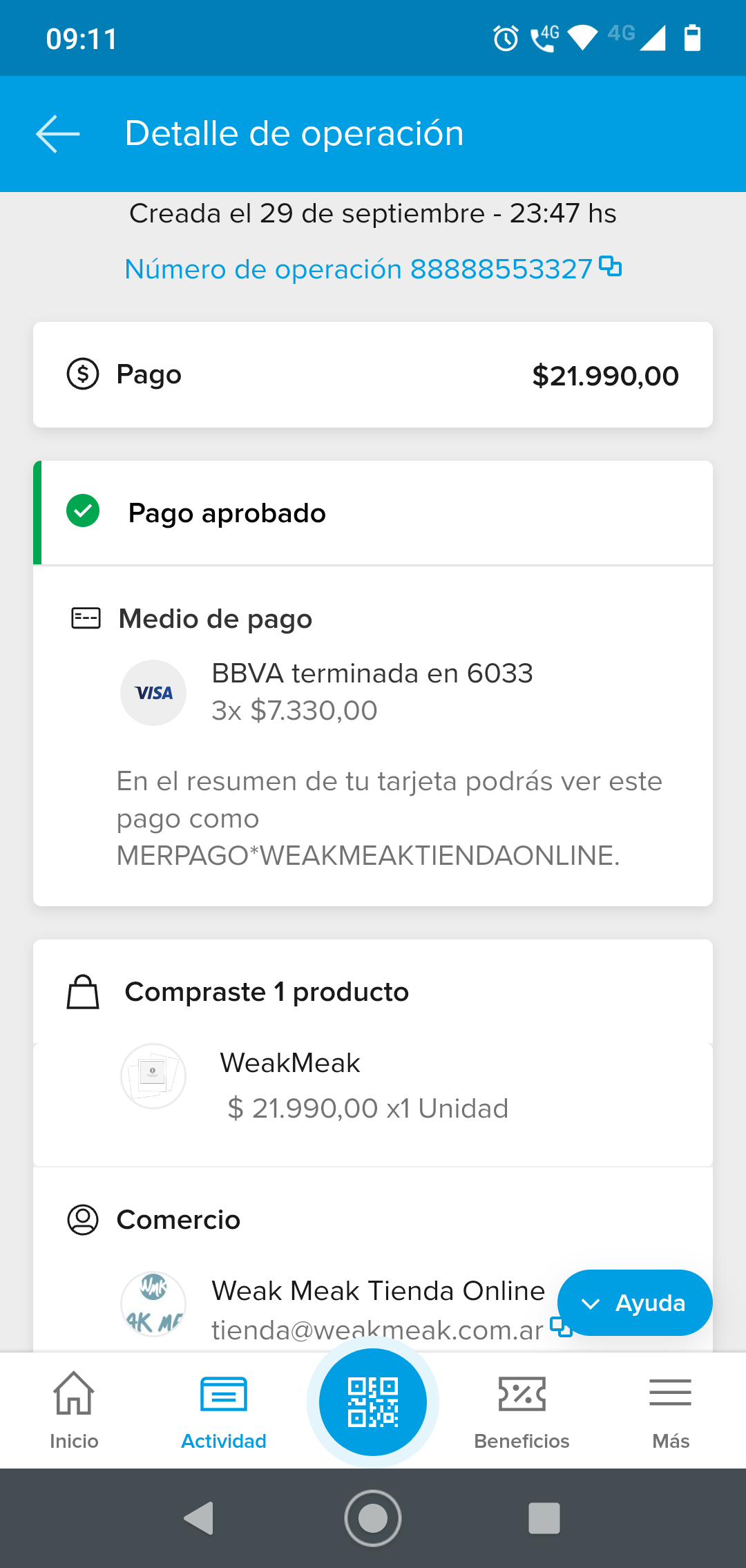Expand the Ayuda help button
Screen dimensions: 746x1568
pos(634,1303)
